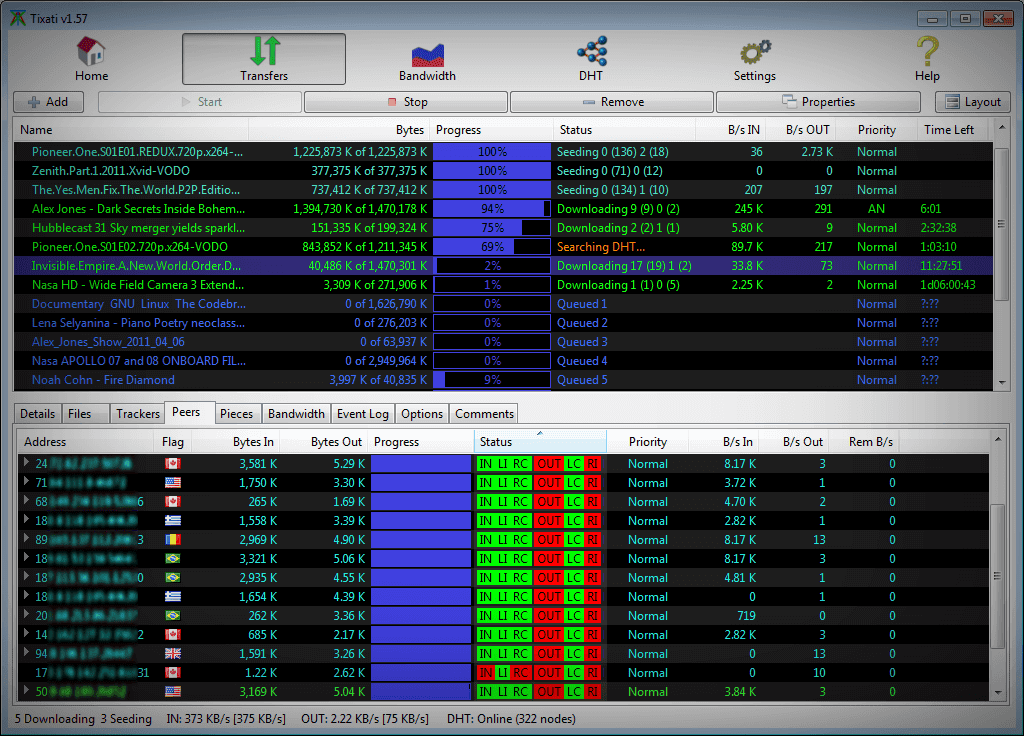Open the lower Bandwidth tab
Screen dimensions: 1024x736
pos(296,414)
